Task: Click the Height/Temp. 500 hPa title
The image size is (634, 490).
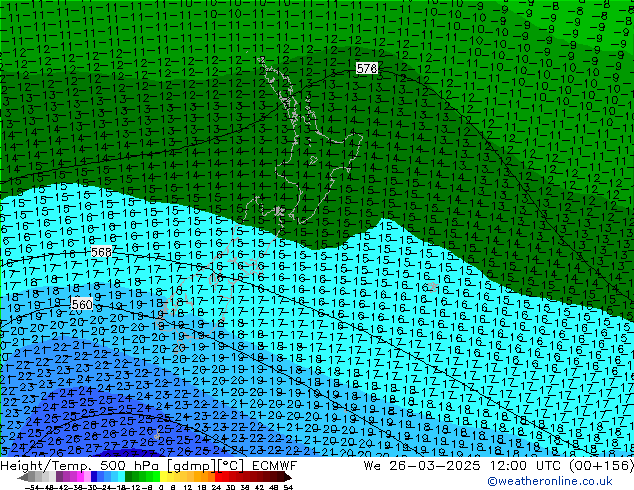Action: pyautogui.click(x=75, y=466)
